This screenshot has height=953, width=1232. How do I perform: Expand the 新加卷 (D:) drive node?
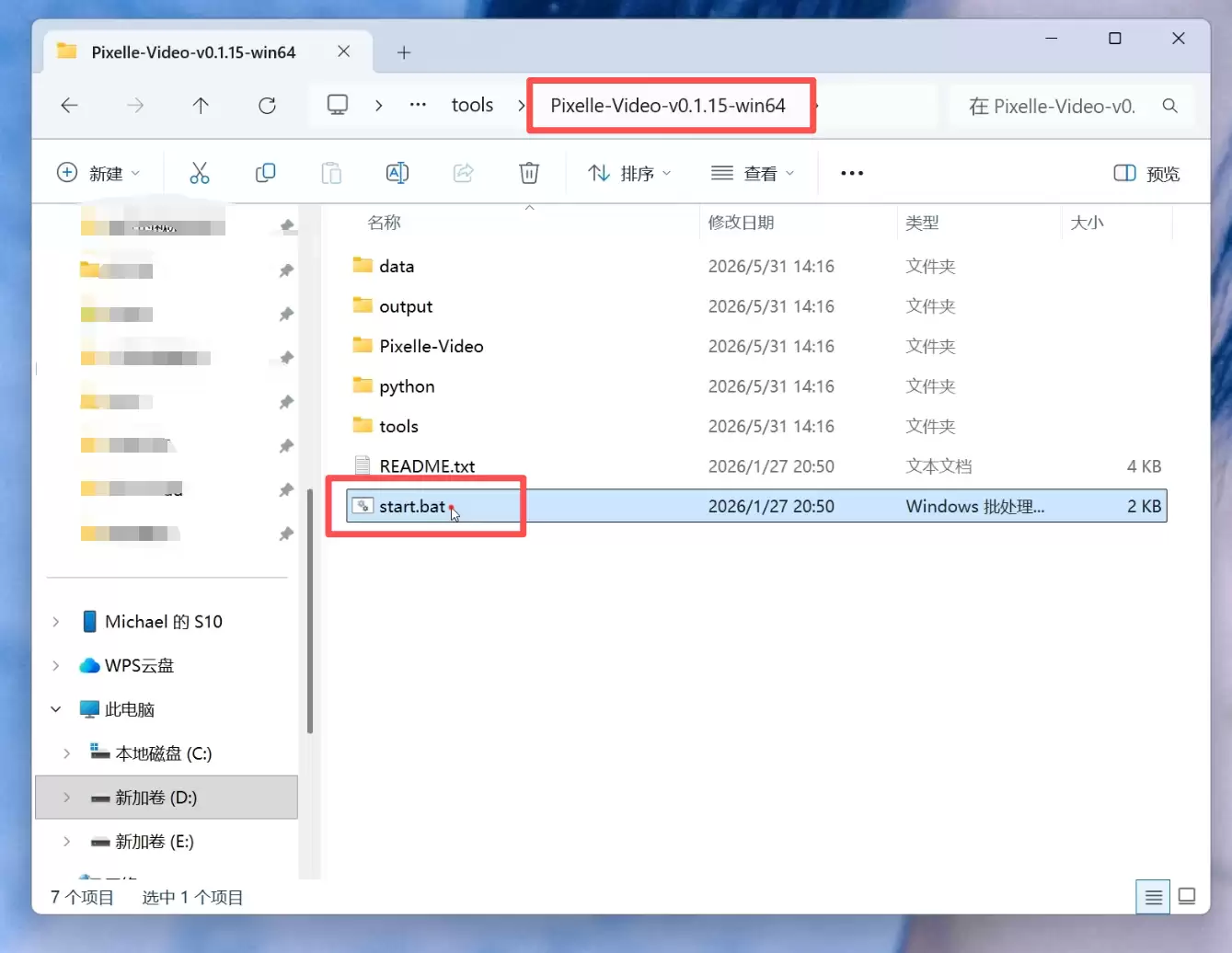point(67,798)
